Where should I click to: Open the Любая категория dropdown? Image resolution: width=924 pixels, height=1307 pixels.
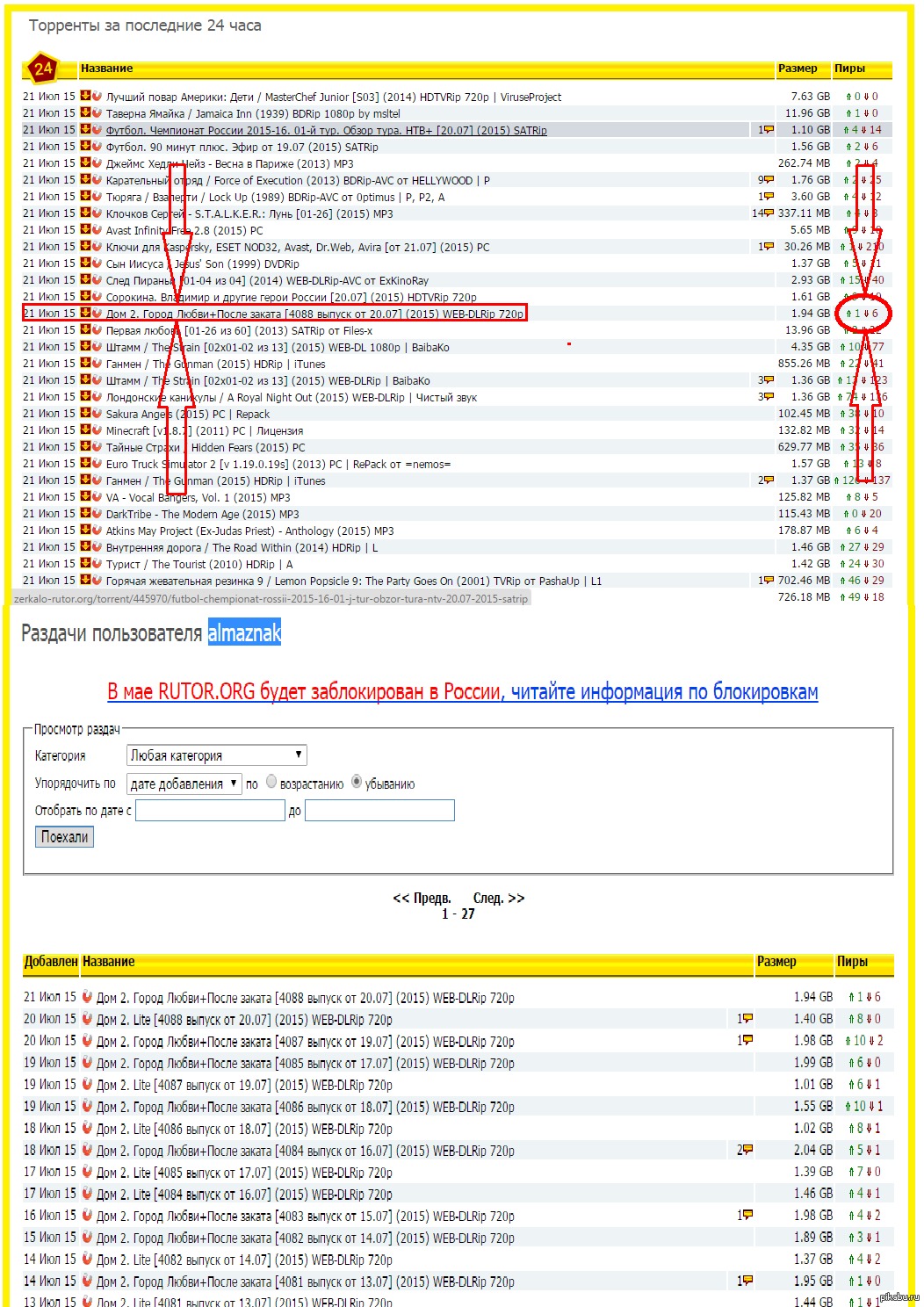click(x=216, y=755)
